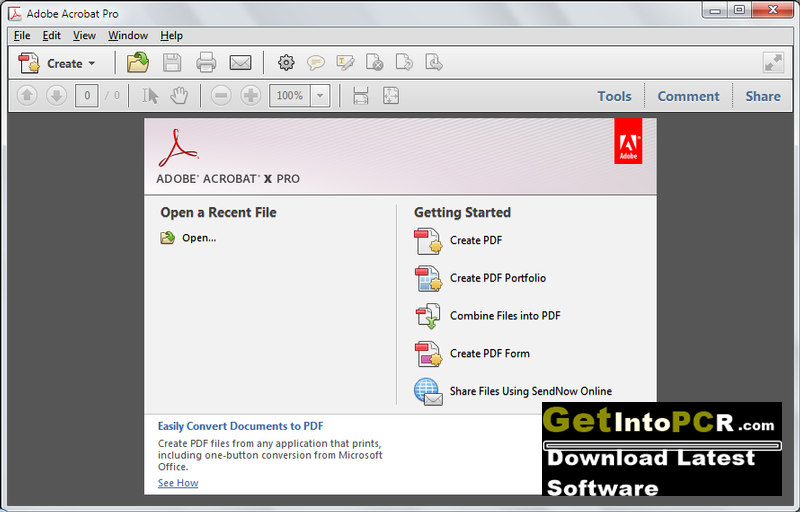800x512 pixels.
Task: Toggle read mode with expand arrows icon
Action: coord(773,63)
